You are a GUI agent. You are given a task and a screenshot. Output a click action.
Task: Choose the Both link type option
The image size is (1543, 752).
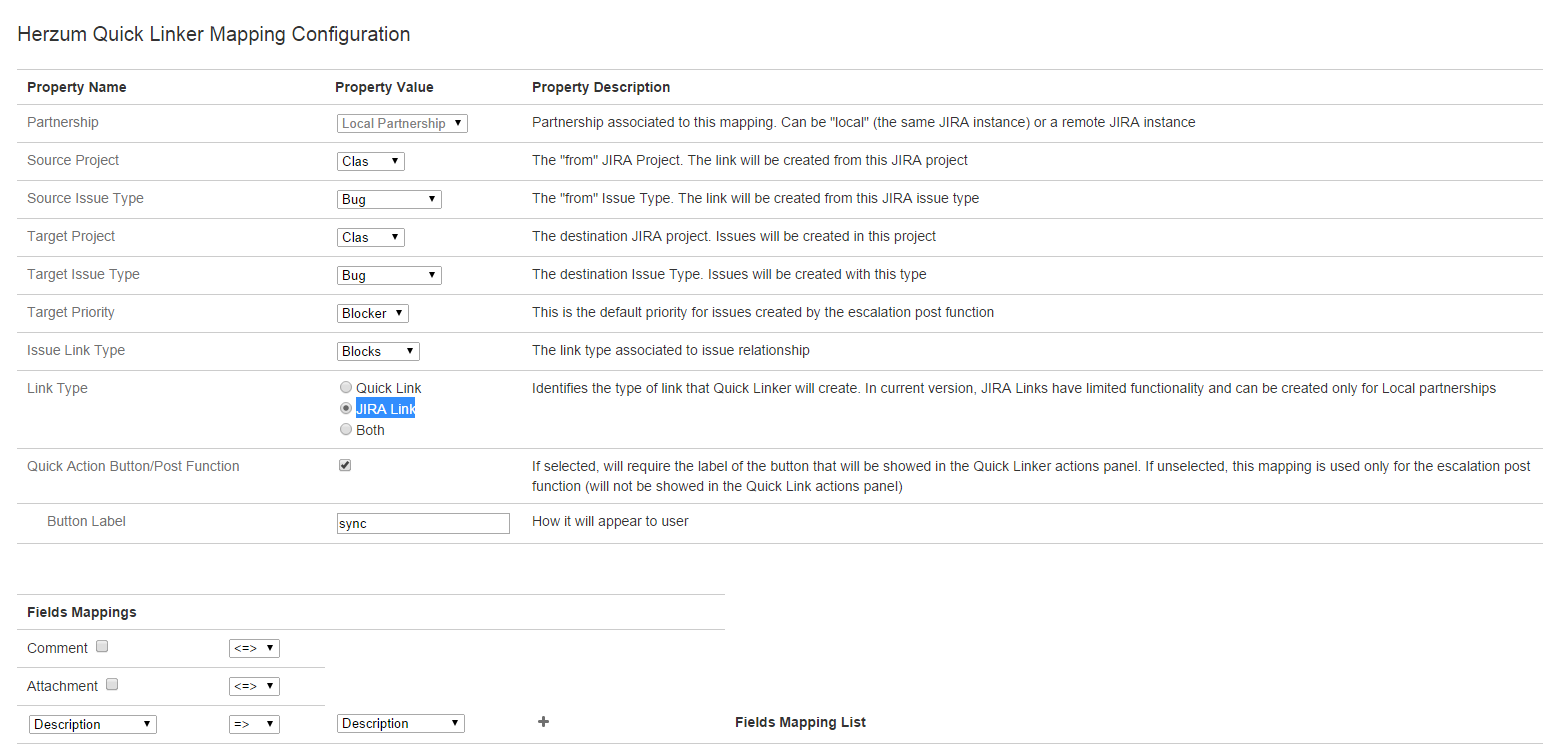[x=346, y=430]
